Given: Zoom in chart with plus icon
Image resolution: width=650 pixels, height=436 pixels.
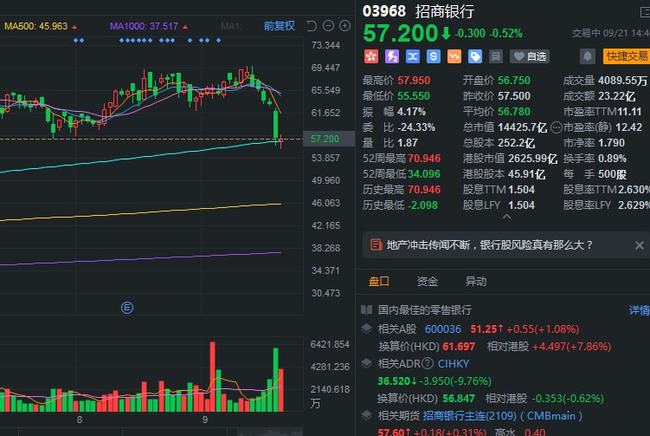Looking at the screenshot, I should (345, 26).
